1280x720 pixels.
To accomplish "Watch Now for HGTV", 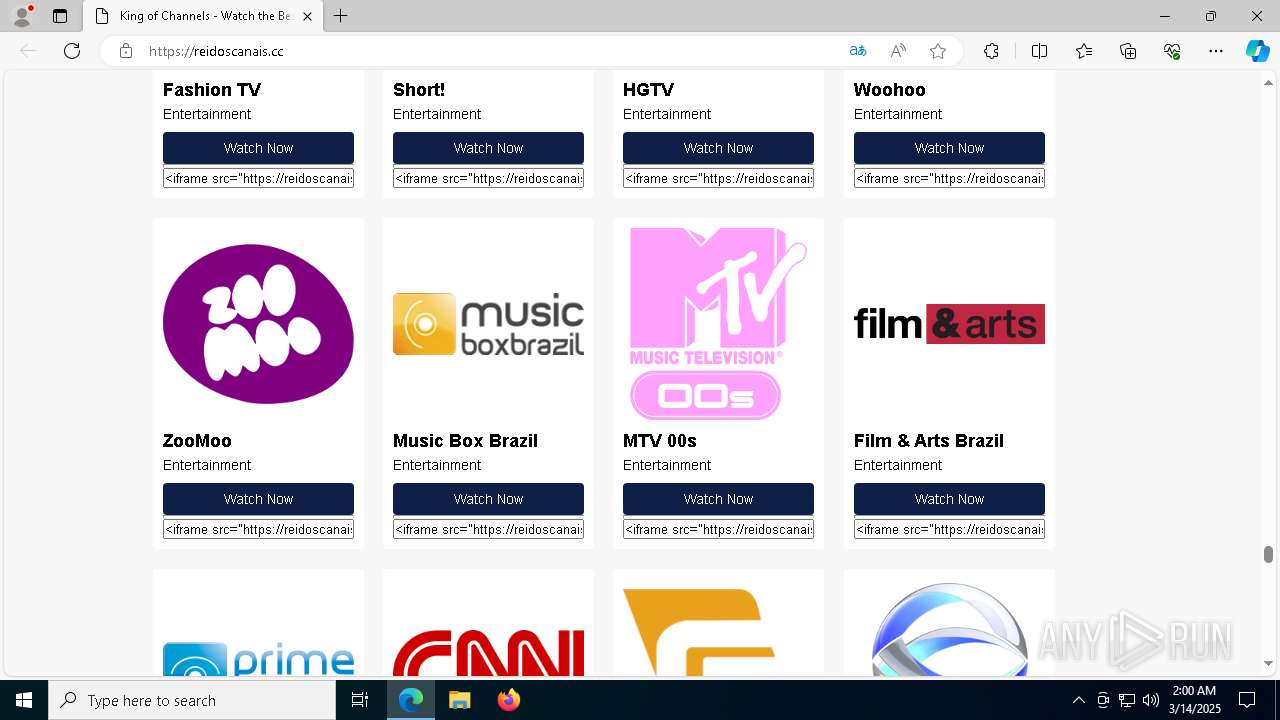I will (x=718, y=148).
